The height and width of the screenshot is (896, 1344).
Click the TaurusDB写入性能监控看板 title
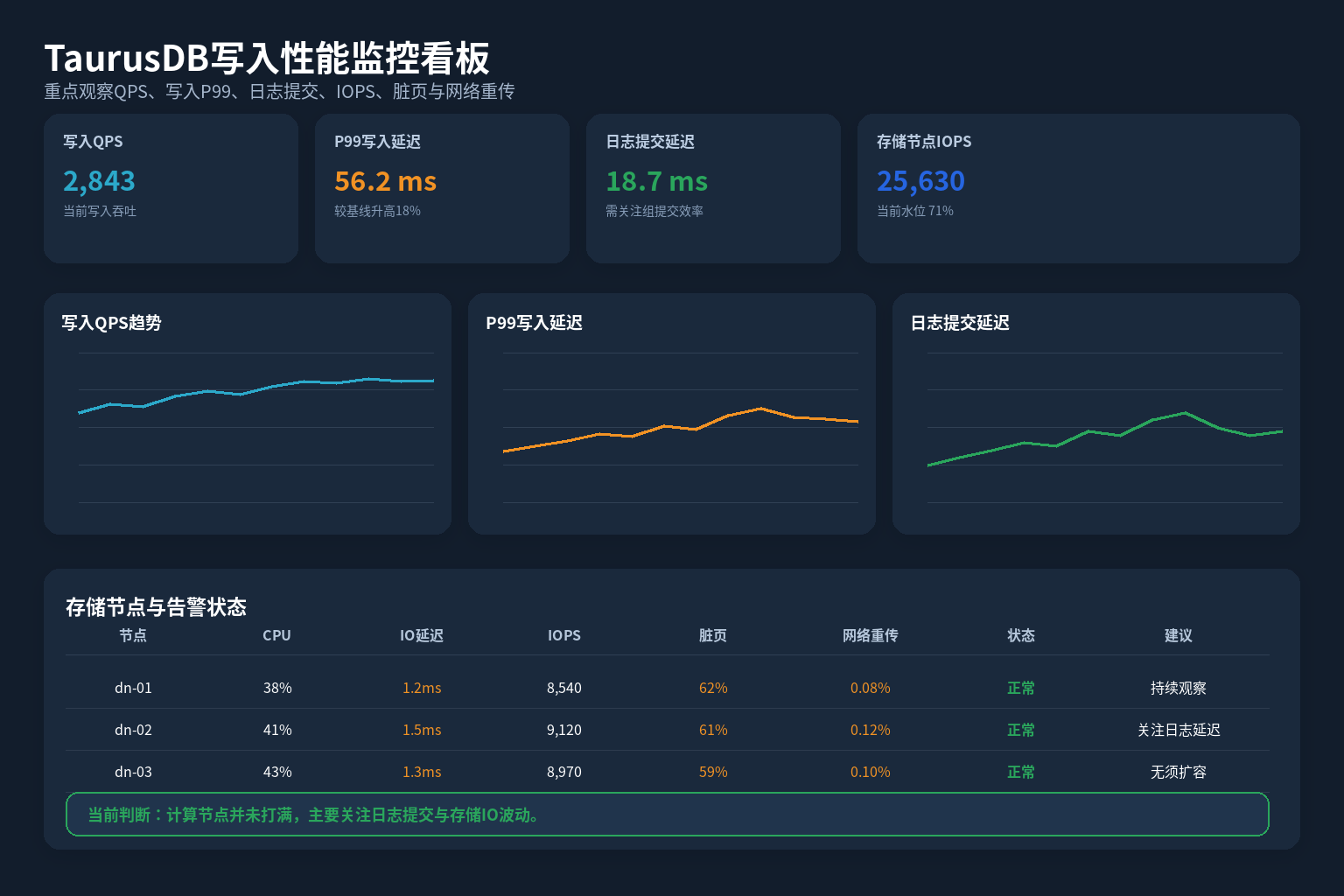[267, 59]
